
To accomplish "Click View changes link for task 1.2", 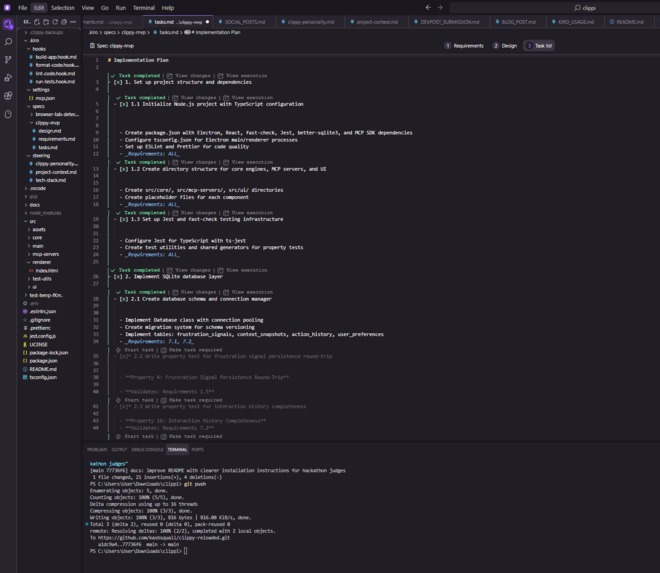I will (198, 162).
